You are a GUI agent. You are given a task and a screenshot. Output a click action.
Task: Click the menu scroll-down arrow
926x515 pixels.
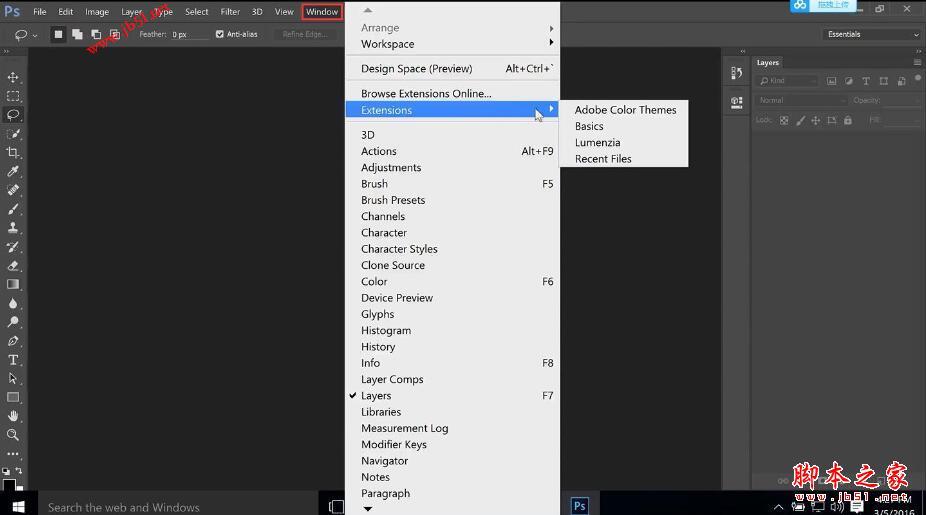tap(368, 509)
